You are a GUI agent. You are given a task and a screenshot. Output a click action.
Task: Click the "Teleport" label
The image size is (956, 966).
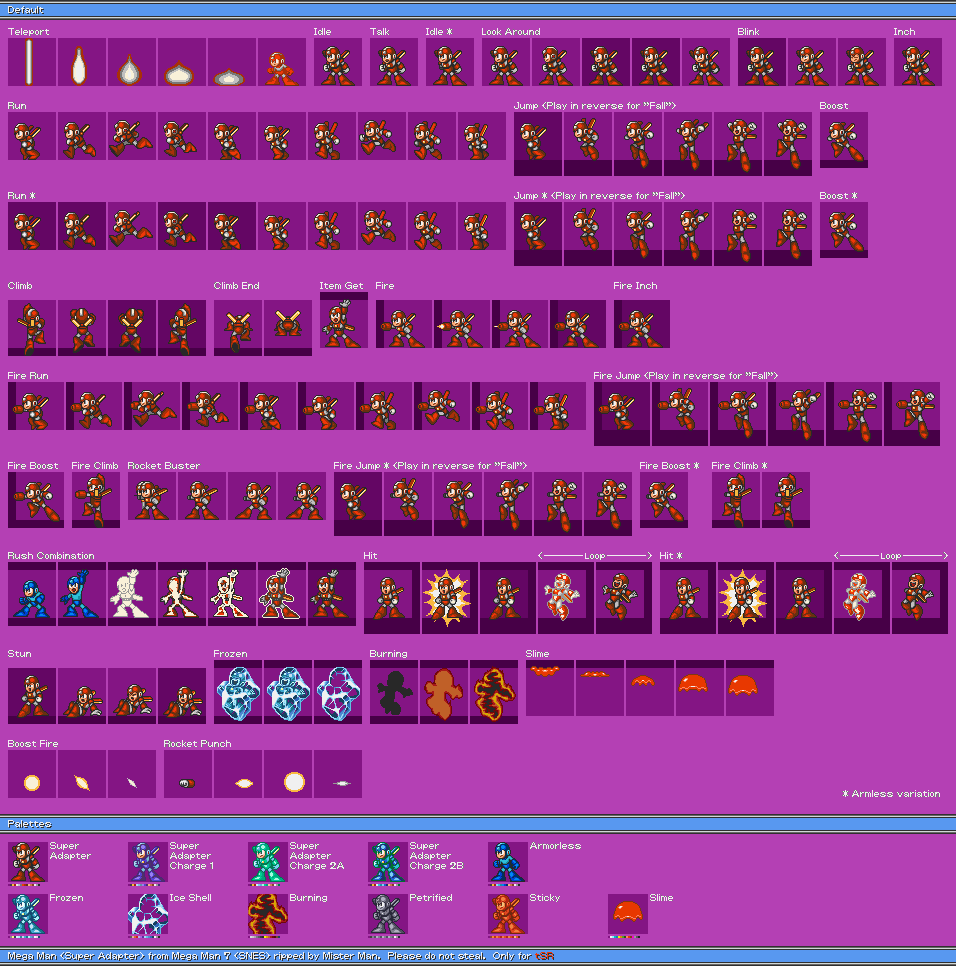coord(28,31)
